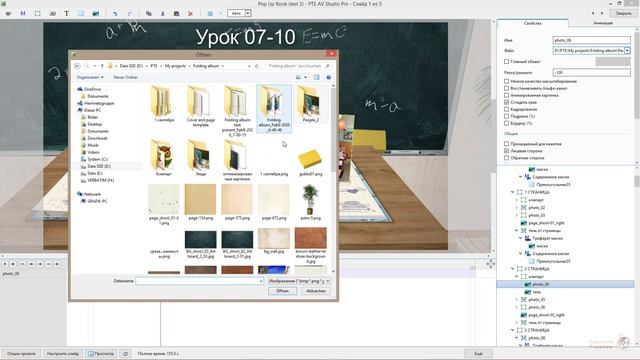Click the Abbrechen button
Viewport: 640px width, 360px height.
(316, 291)
